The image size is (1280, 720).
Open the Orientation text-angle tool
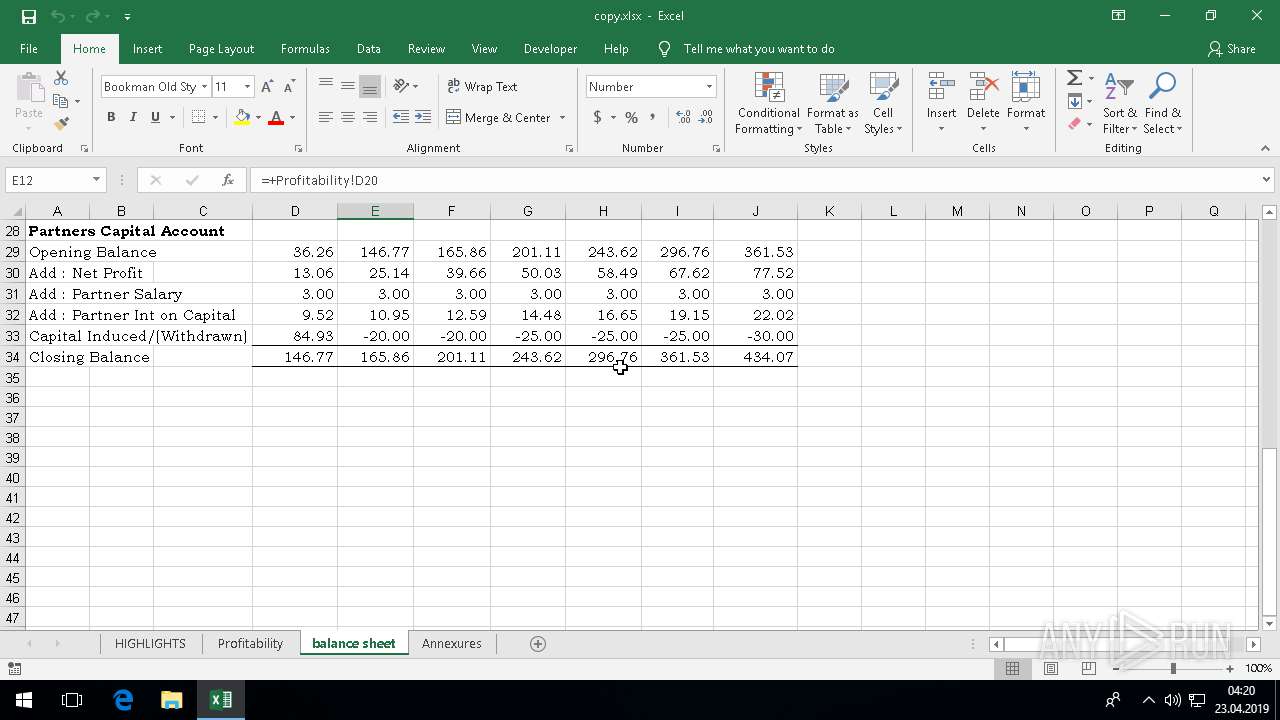[402, 86]
